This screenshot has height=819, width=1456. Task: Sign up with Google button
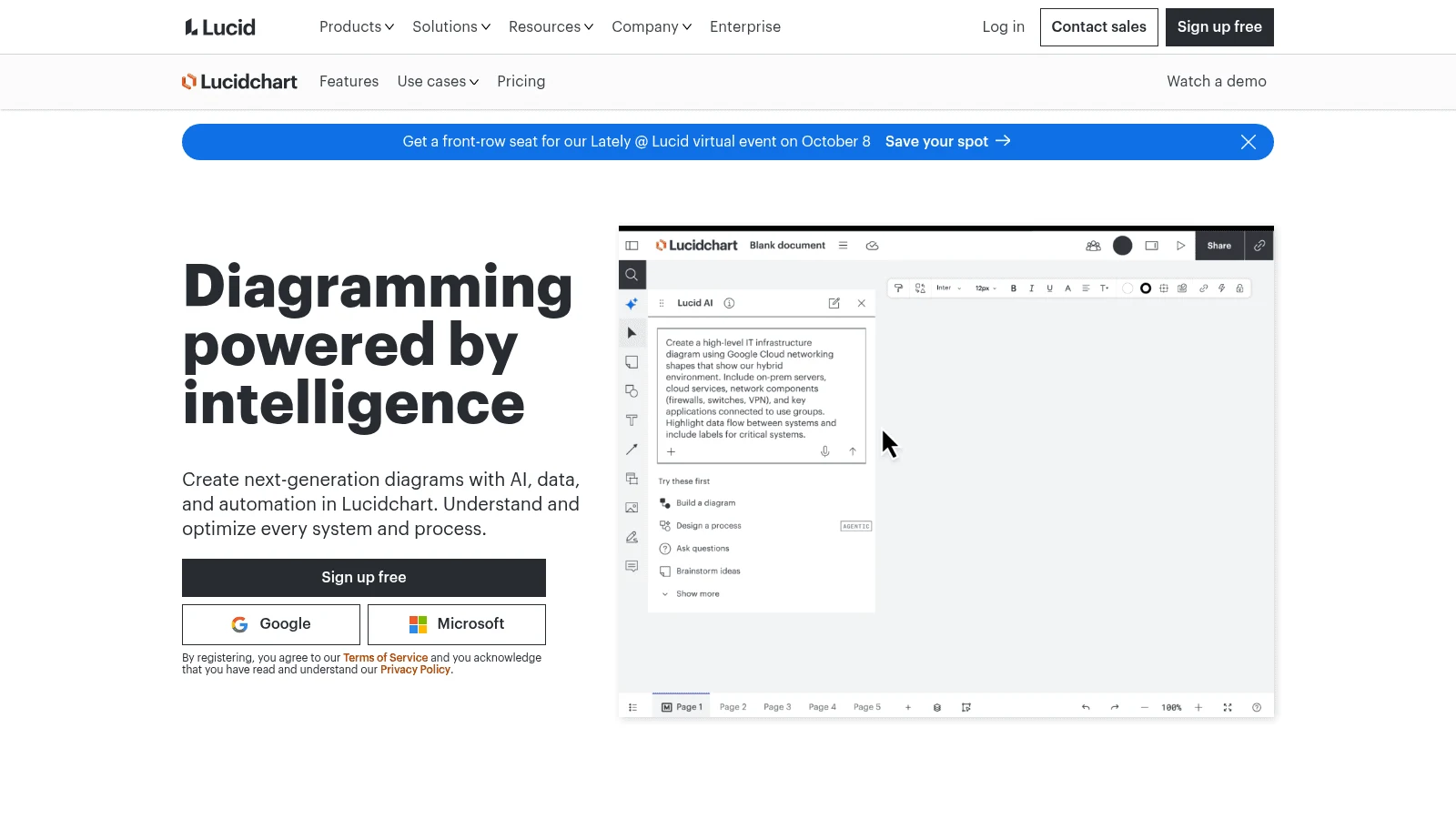(x=271, y=624)
